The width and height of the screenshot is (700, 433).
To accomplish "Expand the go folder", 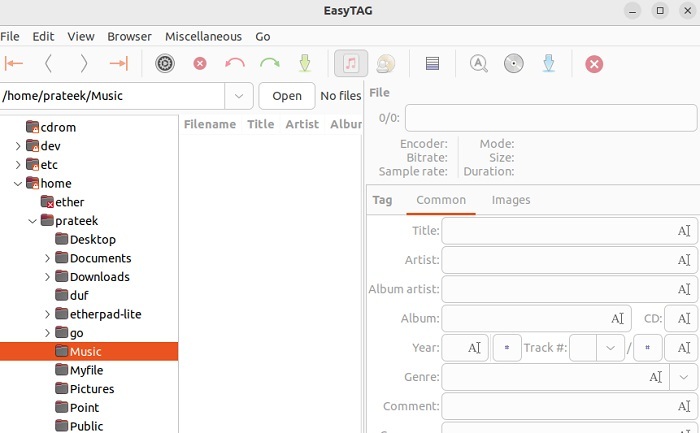I will click(x=47, y=333).
